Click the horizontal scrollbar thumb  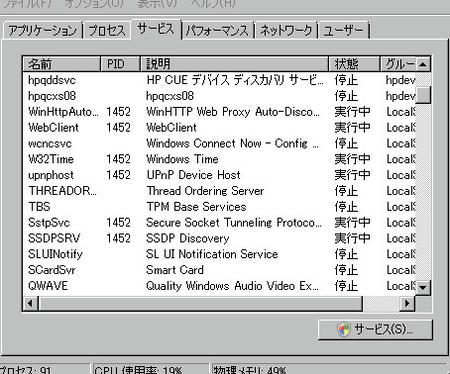click(x=200, y=303)
